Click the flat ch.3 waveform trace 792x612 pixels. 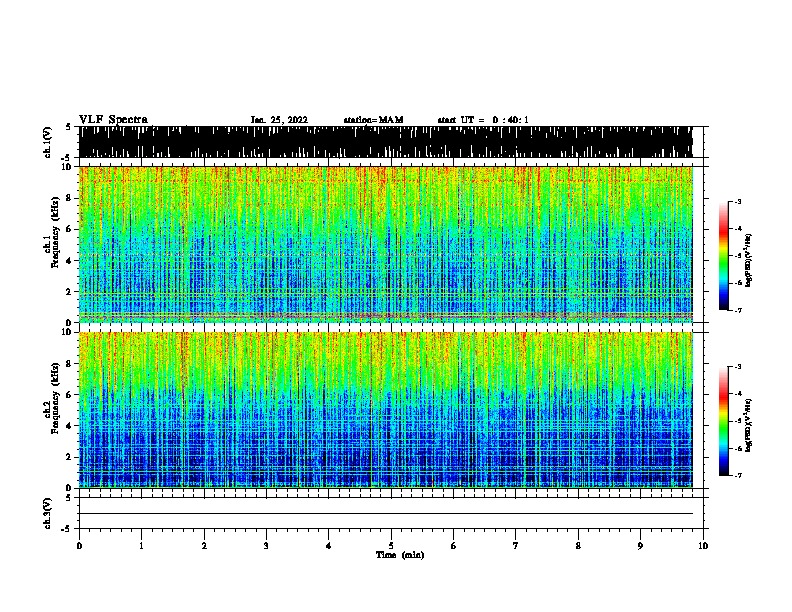pos(385,514)
